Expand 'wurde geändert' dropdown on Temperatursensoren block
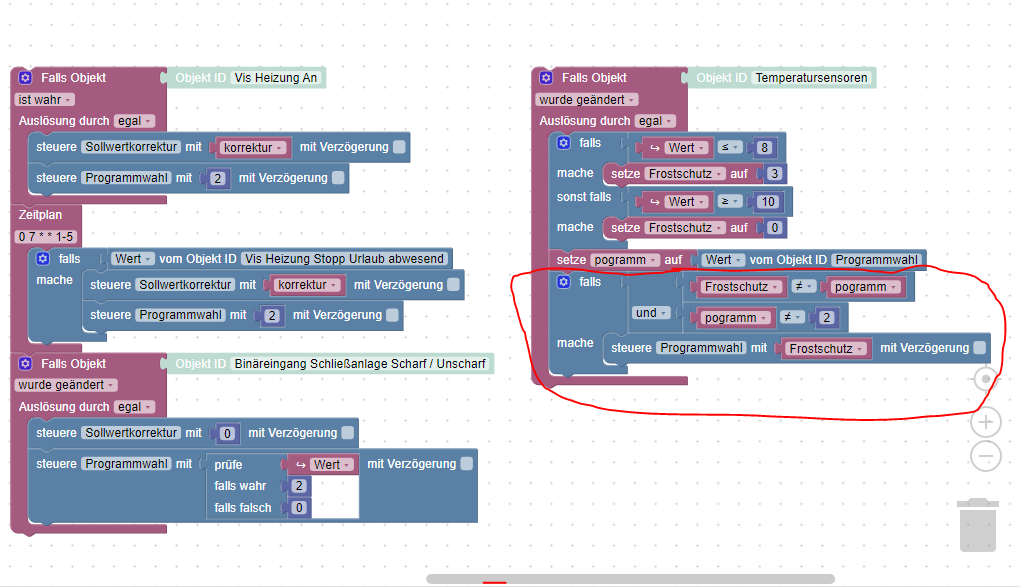1020x587 pixels. 587,100
